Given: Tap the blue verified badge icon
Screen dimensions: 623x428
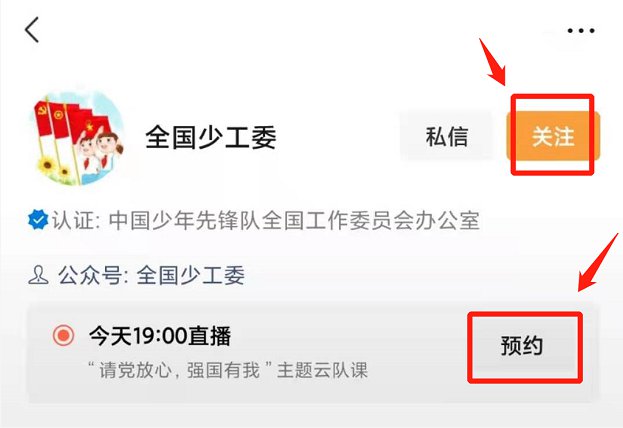Looking at the screenshot, I should [x=38, y=219].
